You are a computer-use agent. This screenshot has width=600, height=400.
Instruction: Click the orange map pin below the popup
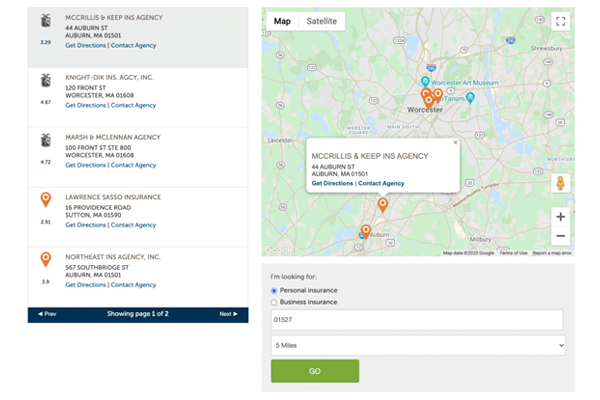coord(383,205)
